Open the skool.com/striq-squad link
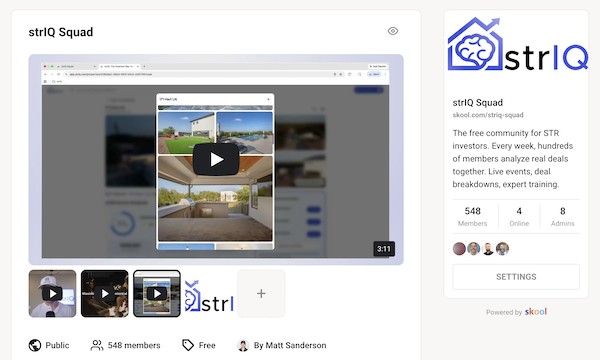 pyautogui.click(x=488, y=115)
